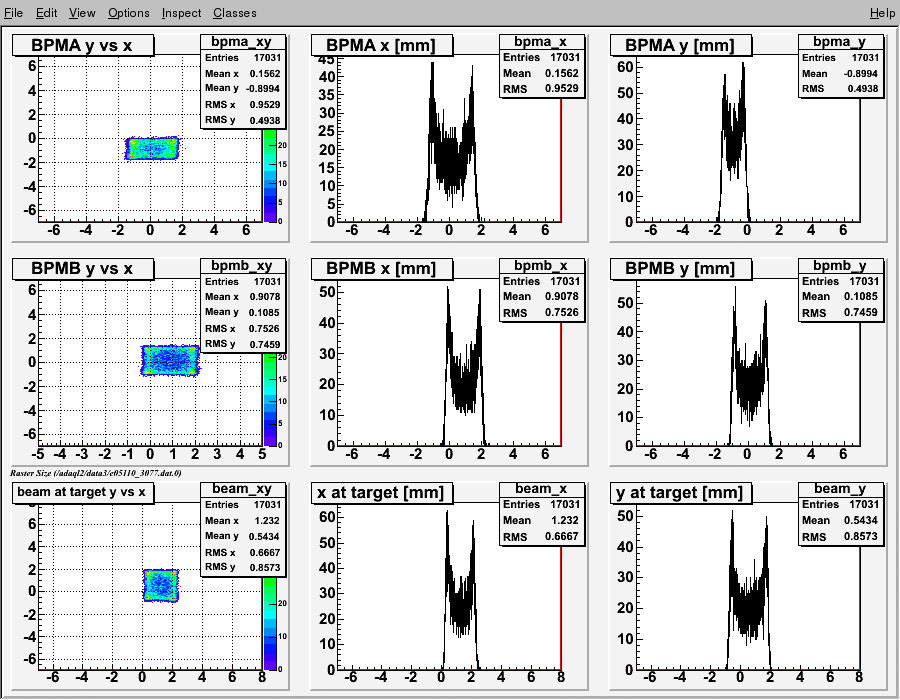
Task: Click the BPMA y histogram curve
Action: (x=734, y=149)
